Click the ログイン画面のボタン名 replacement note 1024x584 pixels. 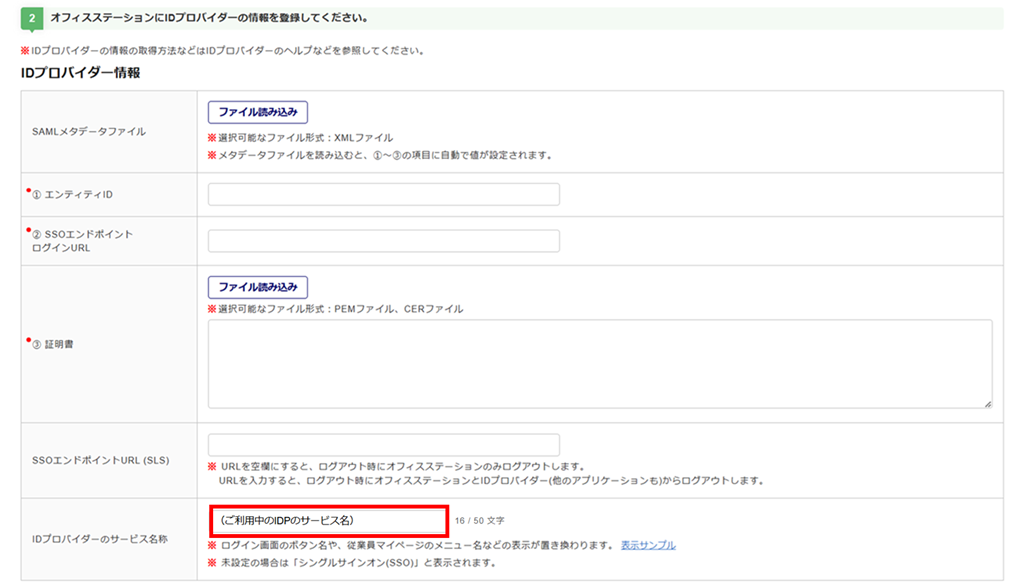(410, 545)
